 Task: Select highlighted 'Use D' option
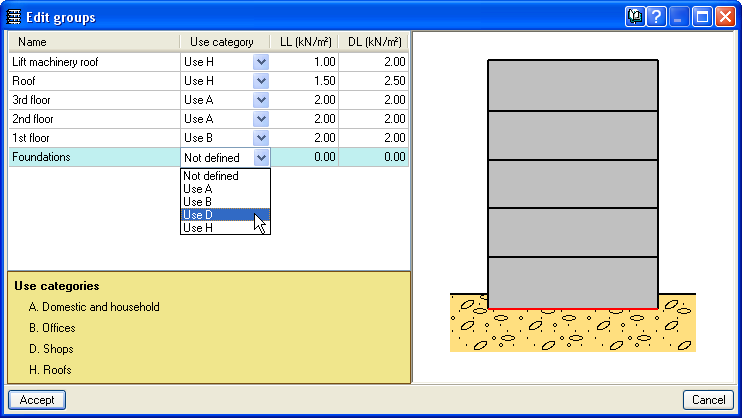(x=225, y=215)
